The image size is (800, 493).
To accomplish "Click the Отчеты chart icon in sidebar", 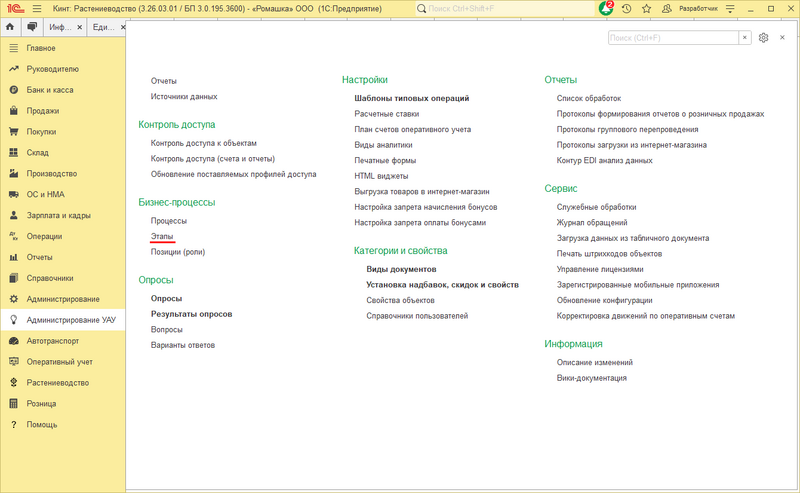I will (x=14, y=257).
